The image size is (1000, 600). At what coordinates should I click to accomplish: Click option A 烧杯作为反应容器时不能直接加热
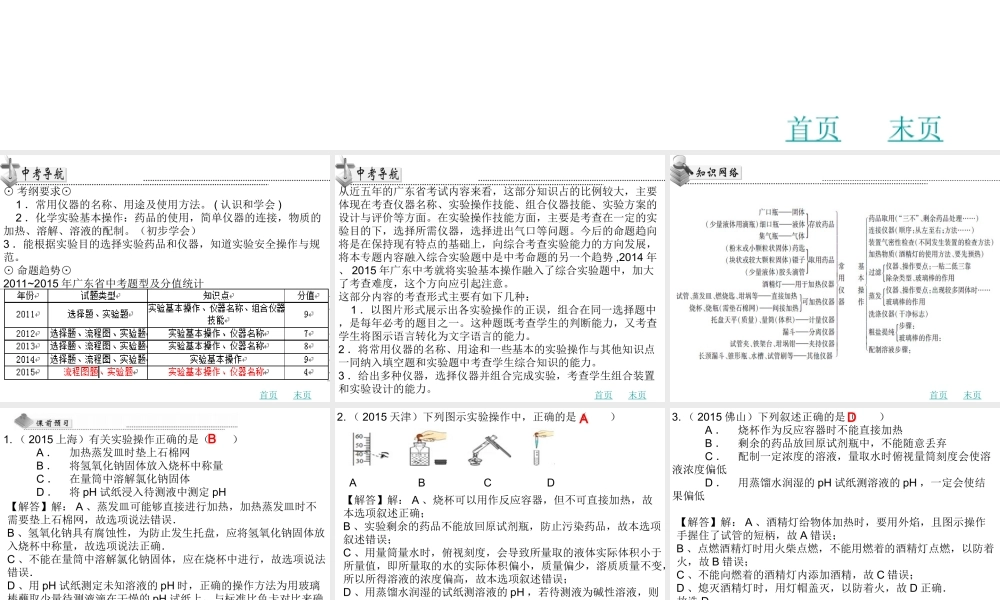click(804, 430)
